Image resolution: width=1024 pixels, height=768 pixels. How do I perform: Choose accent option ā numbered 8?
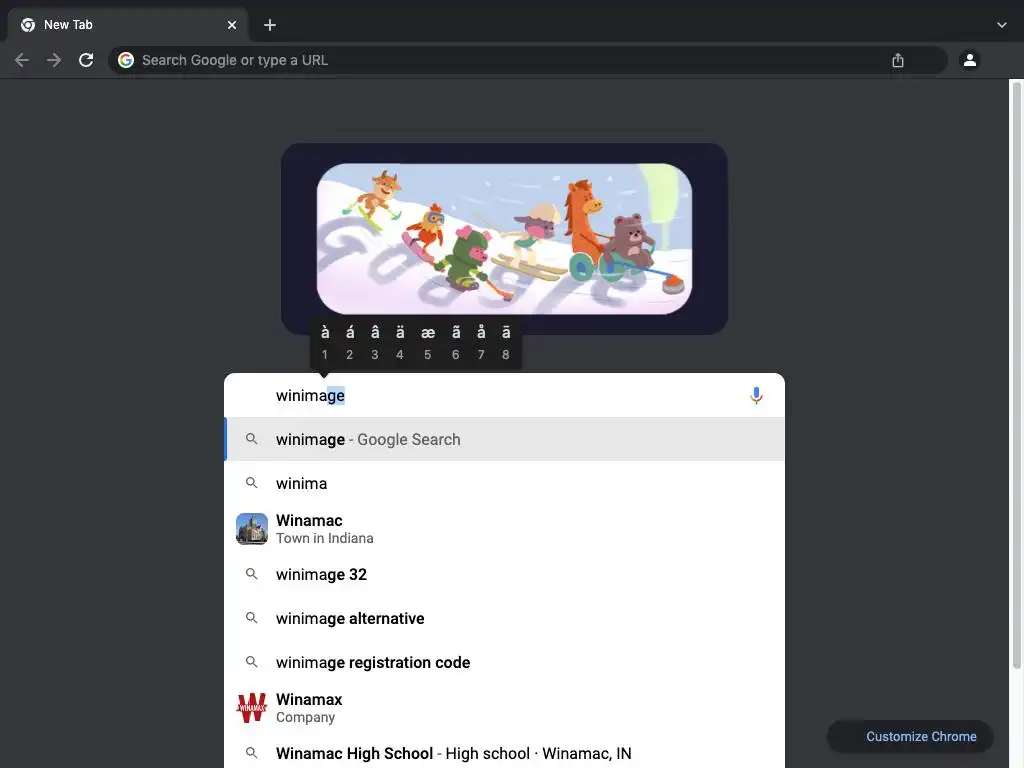coord(505,343)
